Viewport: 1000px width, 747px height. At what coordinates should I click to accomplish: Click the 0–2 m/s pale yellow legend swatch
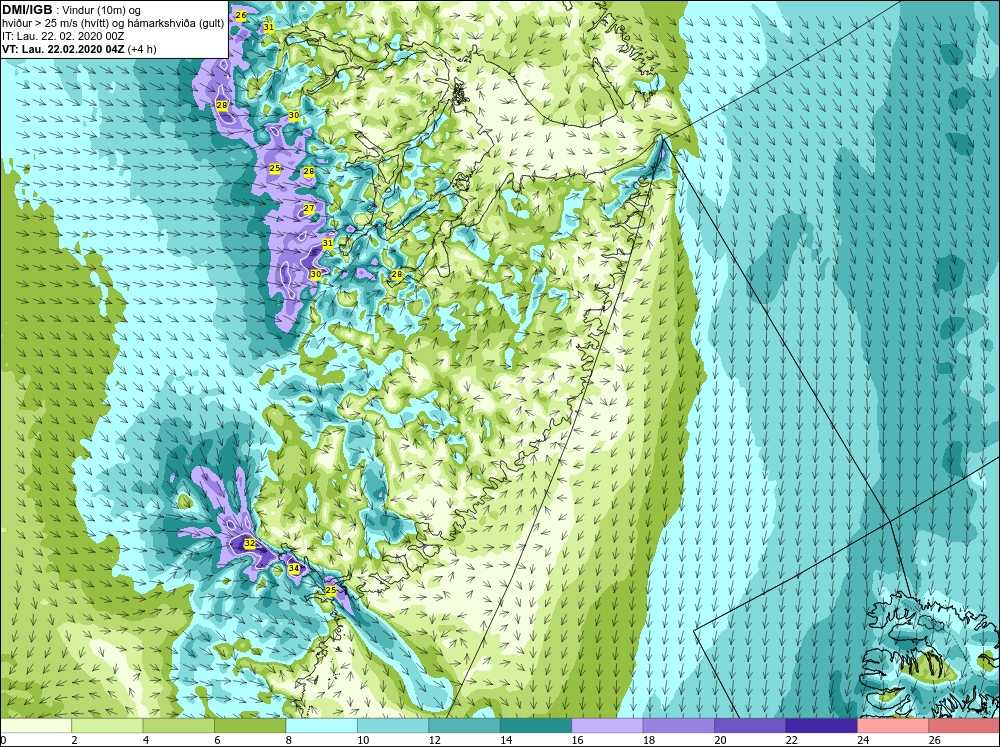(x=36, y=725)
